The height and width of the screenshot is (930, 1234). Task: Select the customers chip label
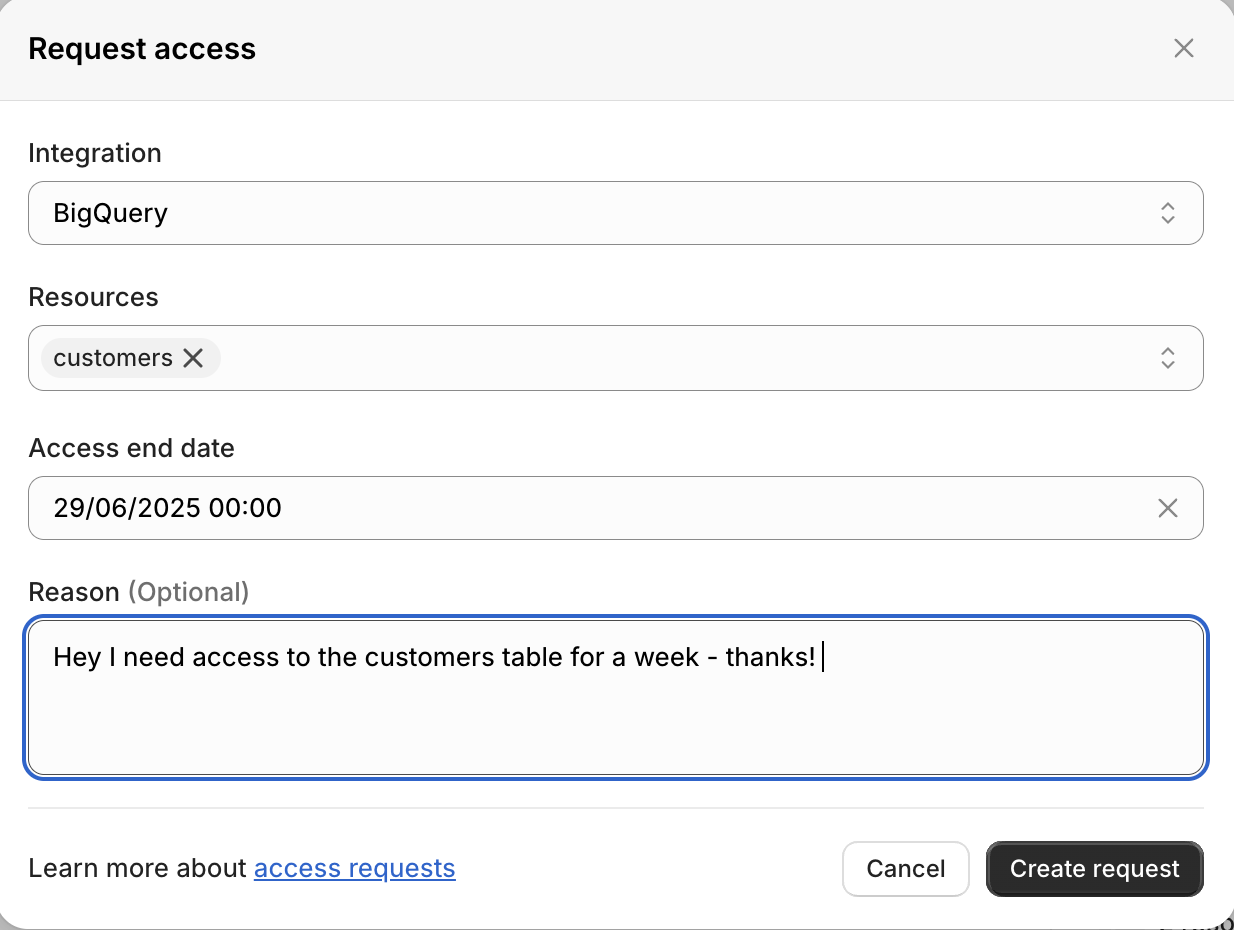113,358
